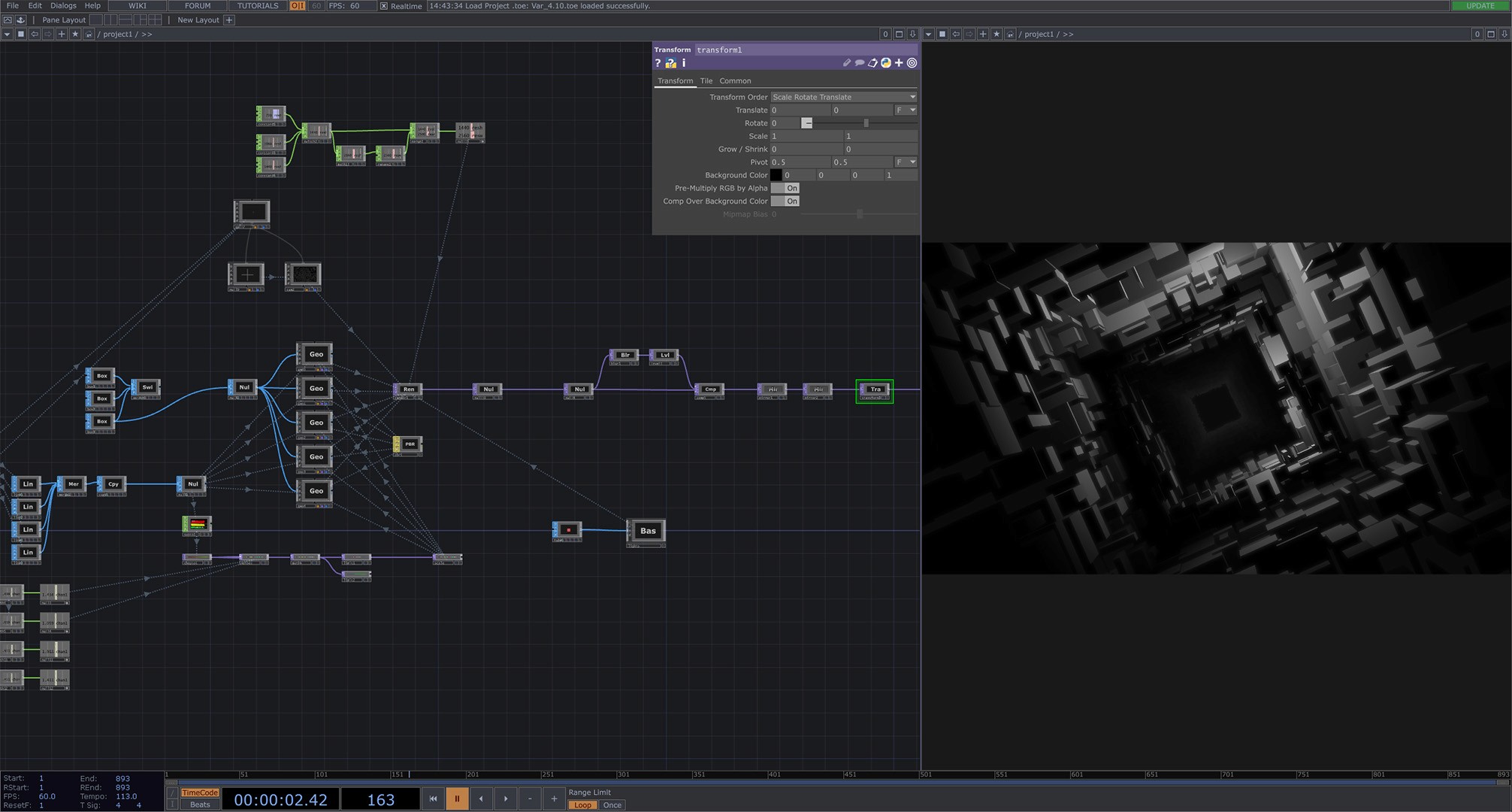This screenshot has width=1512, height=812.
Task: Toggle Comp Over Background Color switch
Action: pos(785,201)
